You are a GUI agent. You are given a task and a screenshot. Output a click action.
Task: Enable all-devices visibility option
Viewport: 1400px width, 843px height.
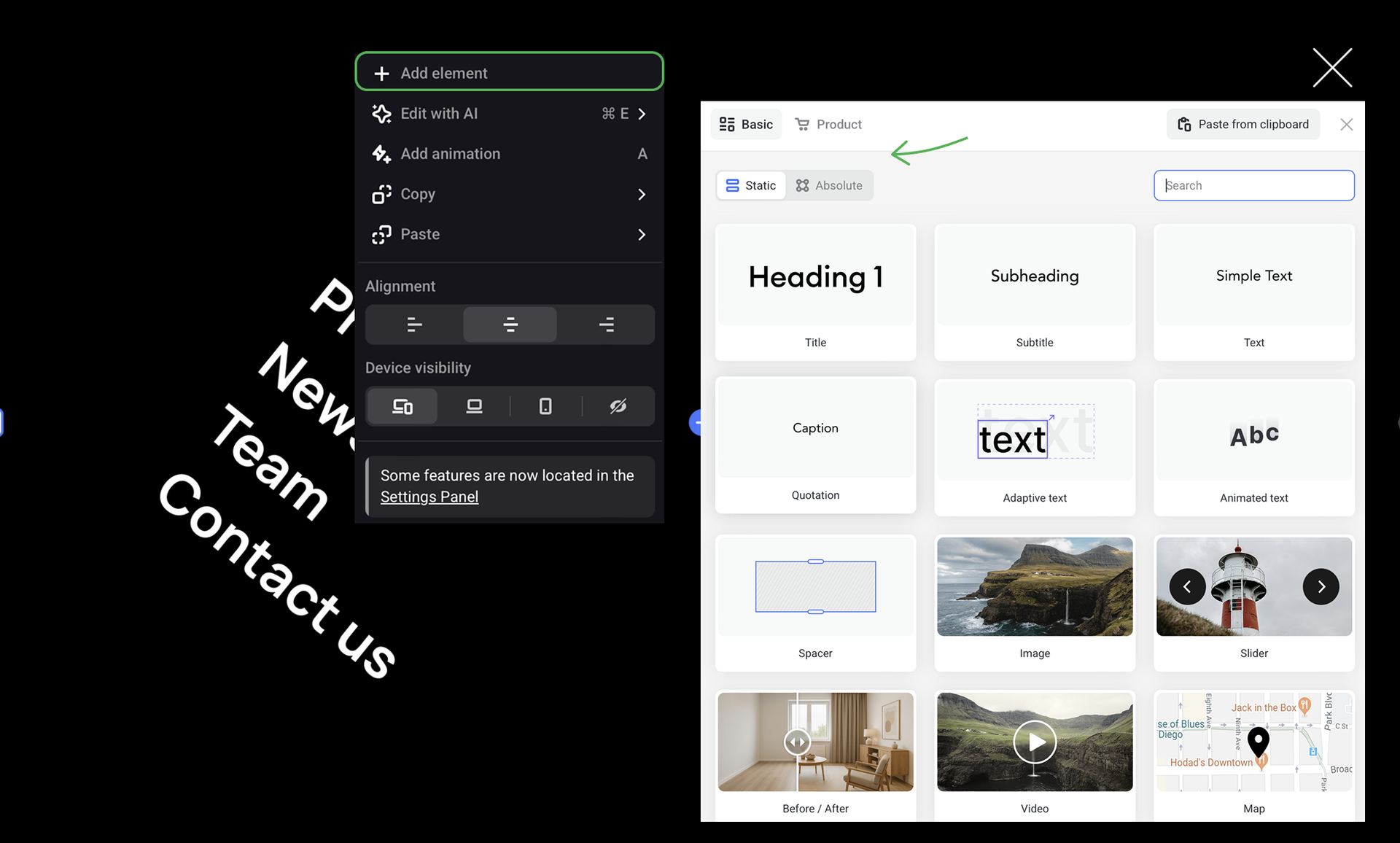402,406
